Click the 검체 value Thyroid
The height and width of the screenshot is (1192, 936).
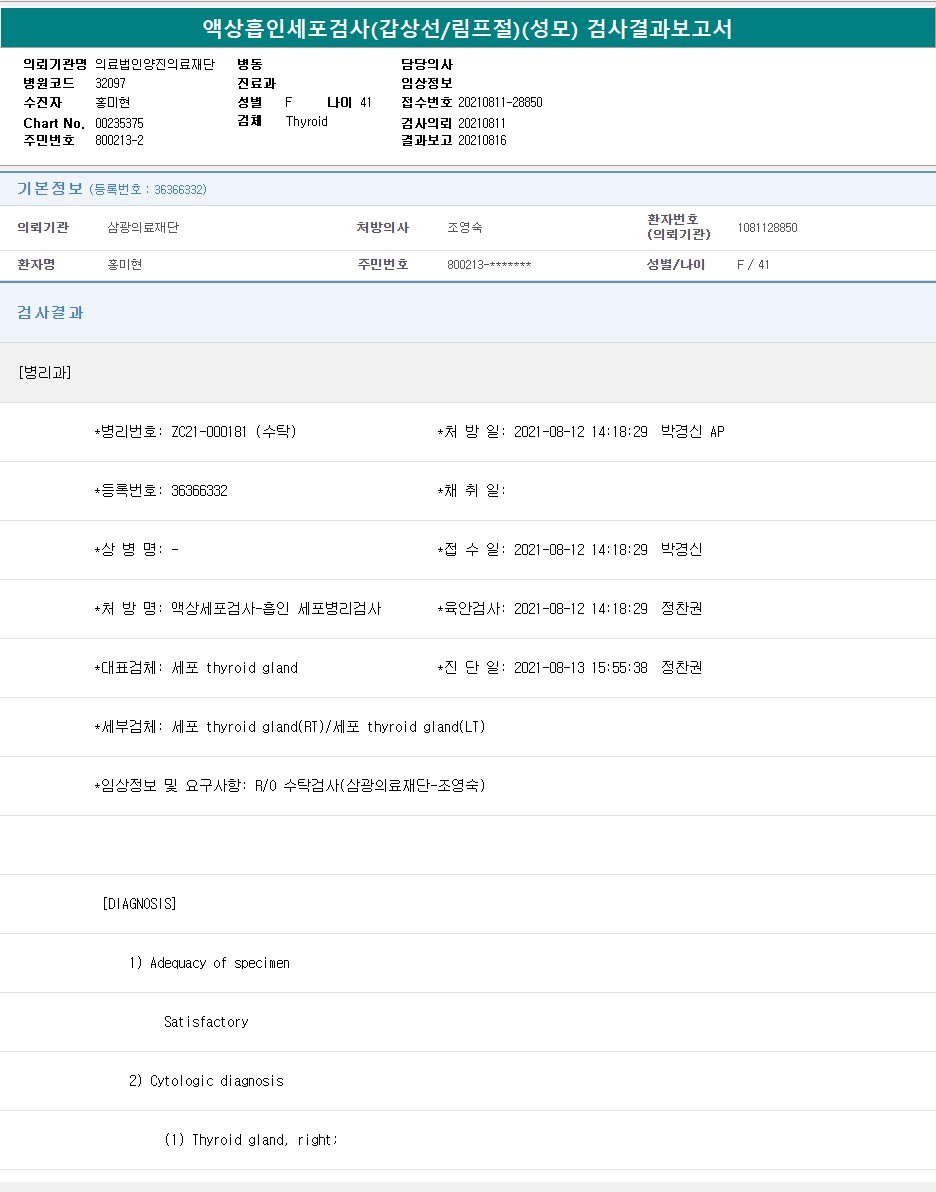pos(306,122)
